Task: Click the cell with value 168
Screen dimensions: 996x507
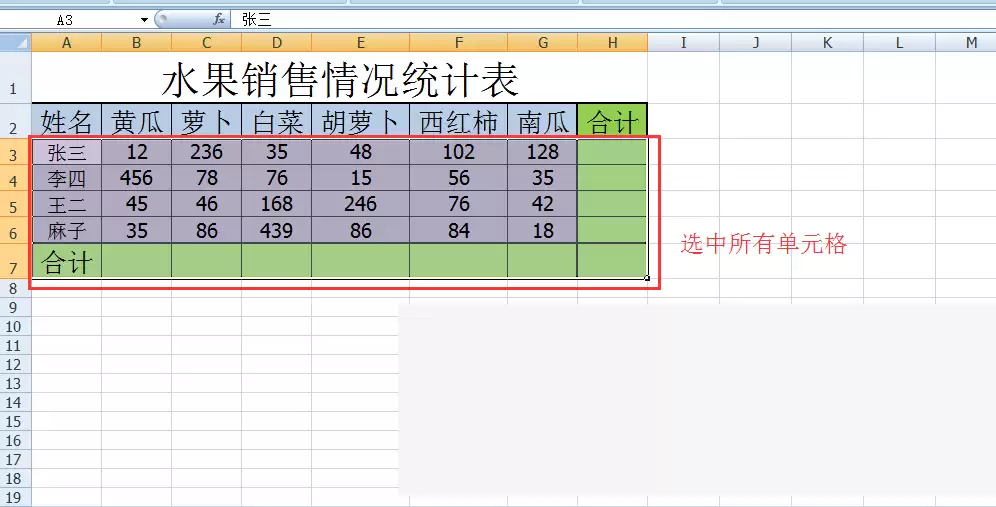Action: pos(276,204)
